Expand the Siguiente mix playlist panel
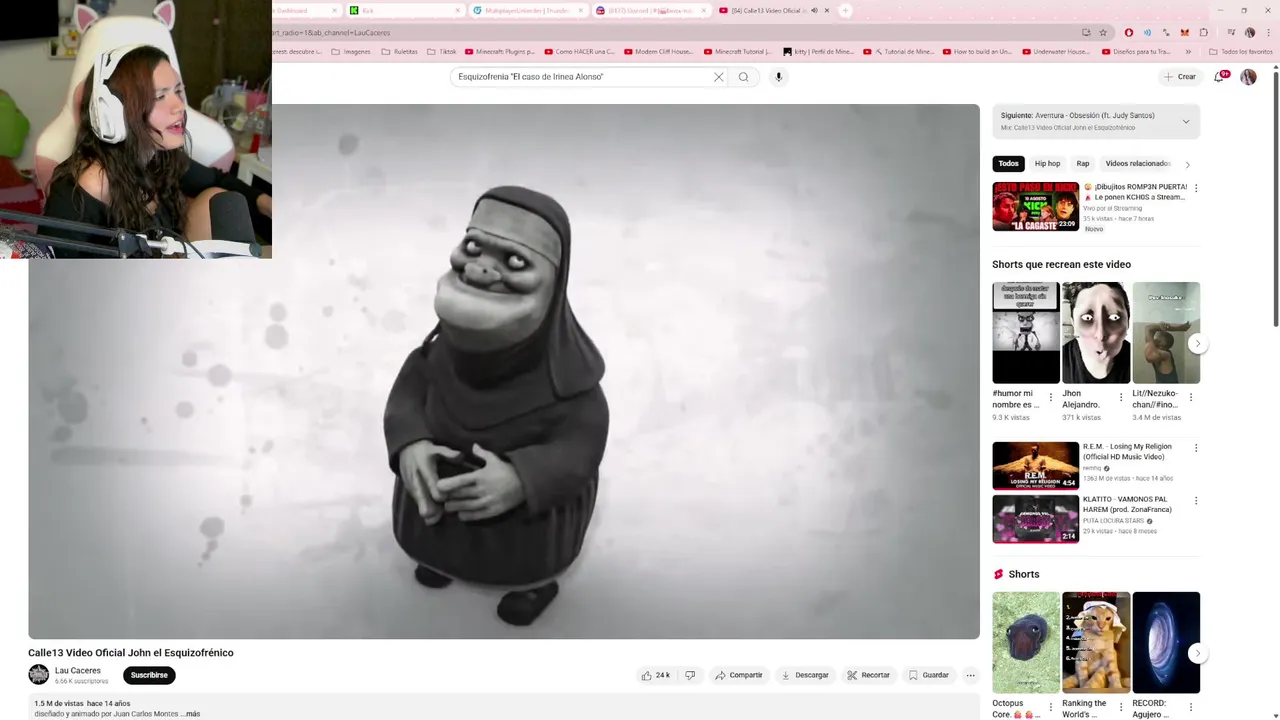 (1186, 121)
